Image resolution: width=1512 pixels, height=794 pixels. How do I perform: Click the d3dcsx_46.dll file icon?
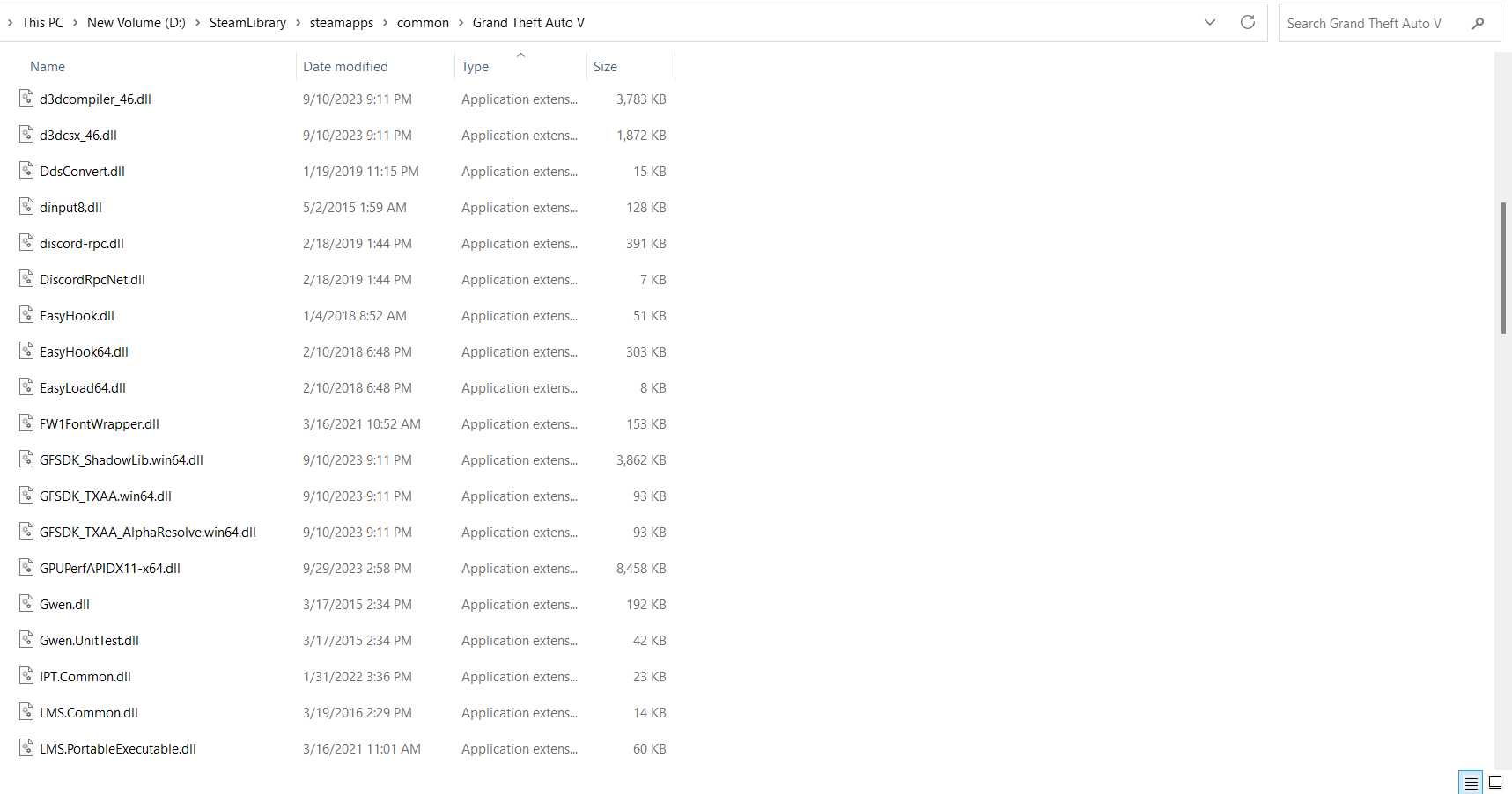[26, 135]
